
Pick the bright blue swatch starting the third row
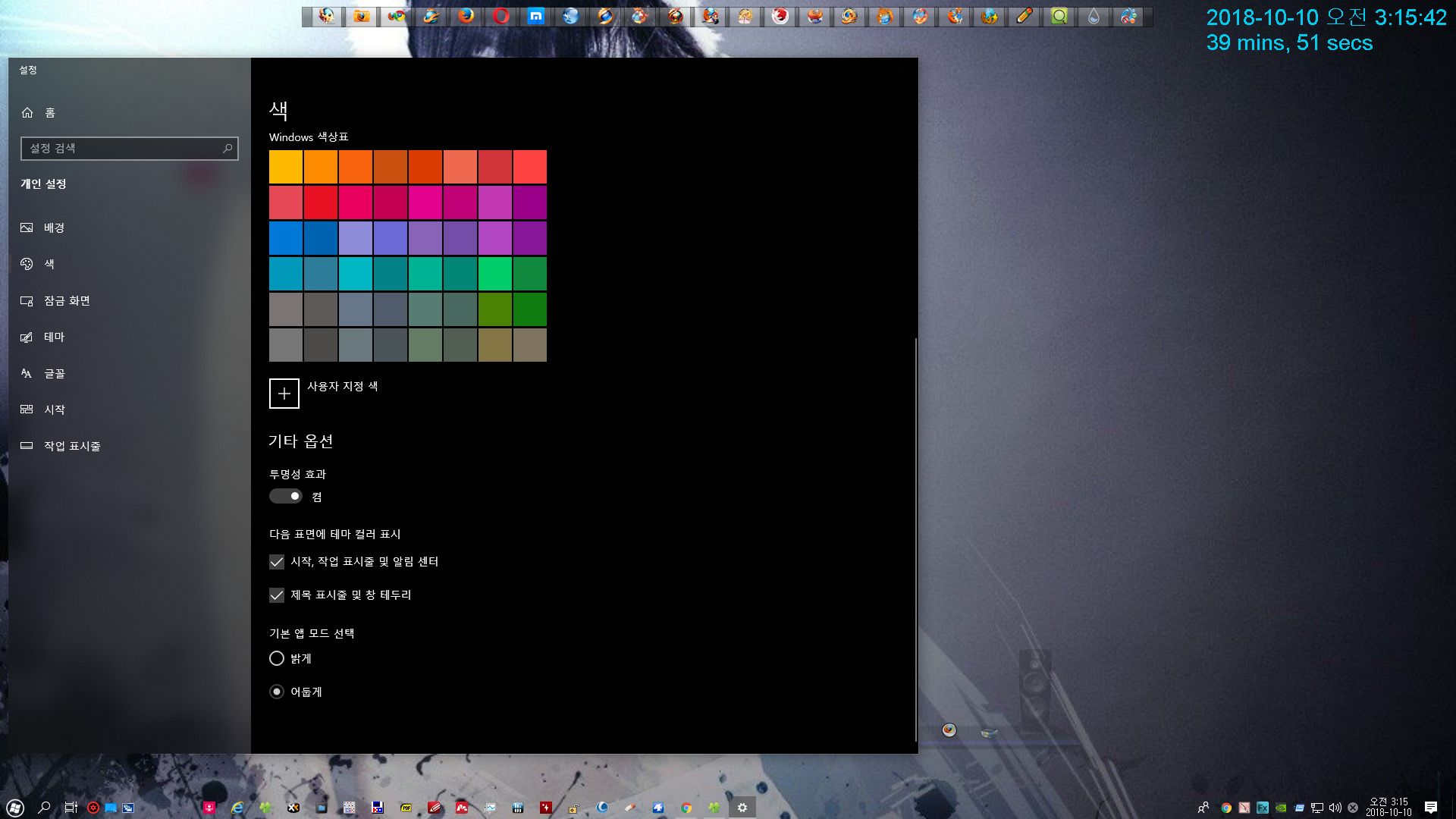pos(286,238)
